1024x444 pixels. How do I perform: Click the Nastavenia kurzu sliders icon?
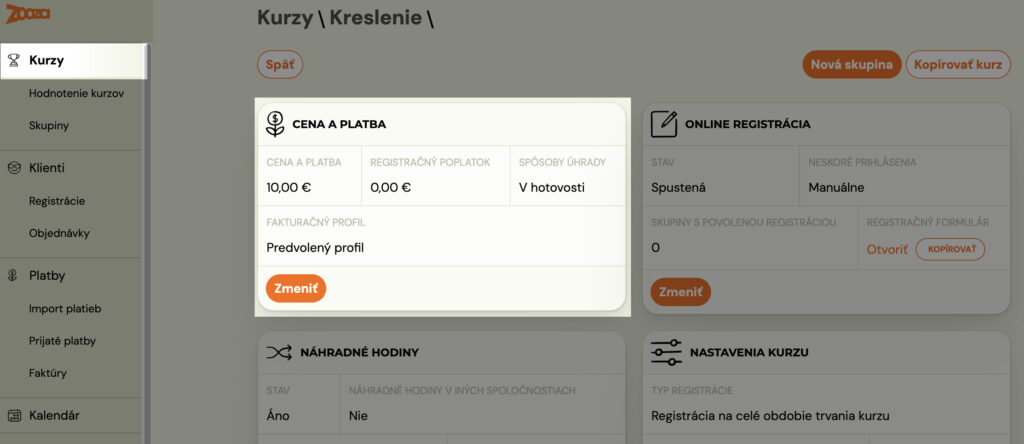point(666,352)
